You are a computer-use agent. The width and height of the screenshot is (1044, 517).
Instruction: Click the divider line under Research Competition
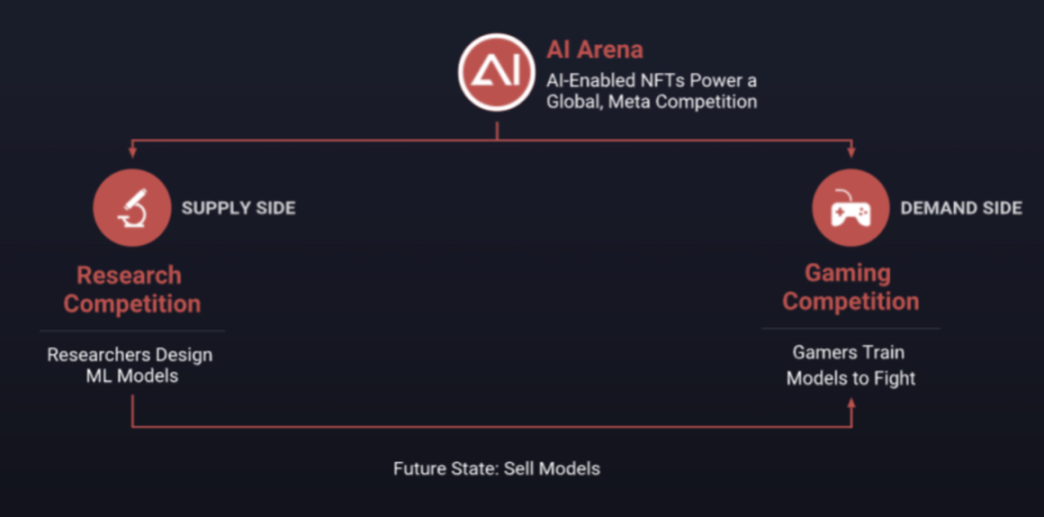[132, 331]
